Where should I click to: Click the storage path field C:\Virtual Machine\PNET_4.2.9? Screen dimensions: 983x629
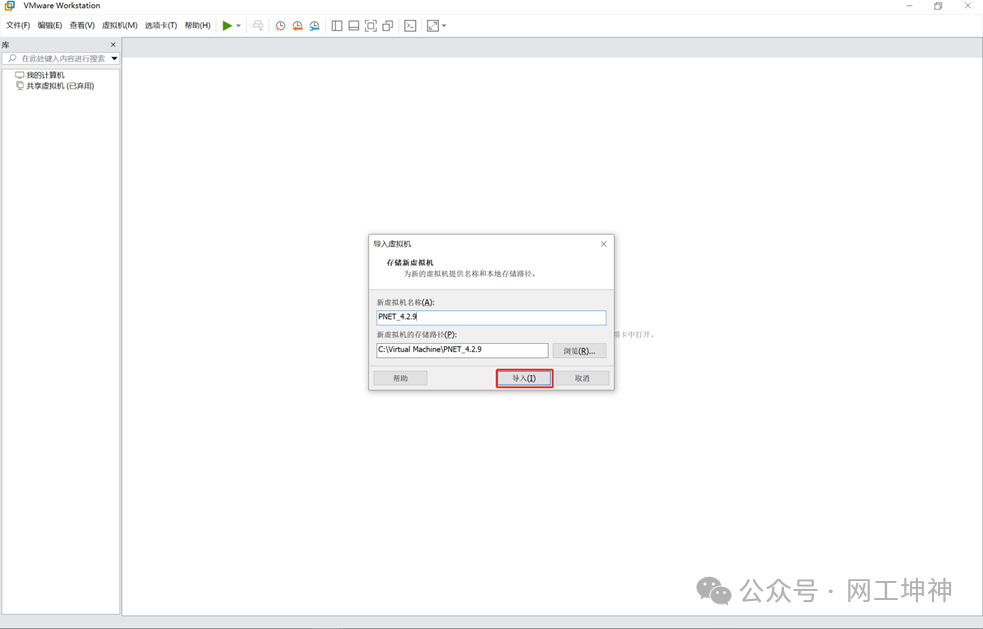coord(462,350)
